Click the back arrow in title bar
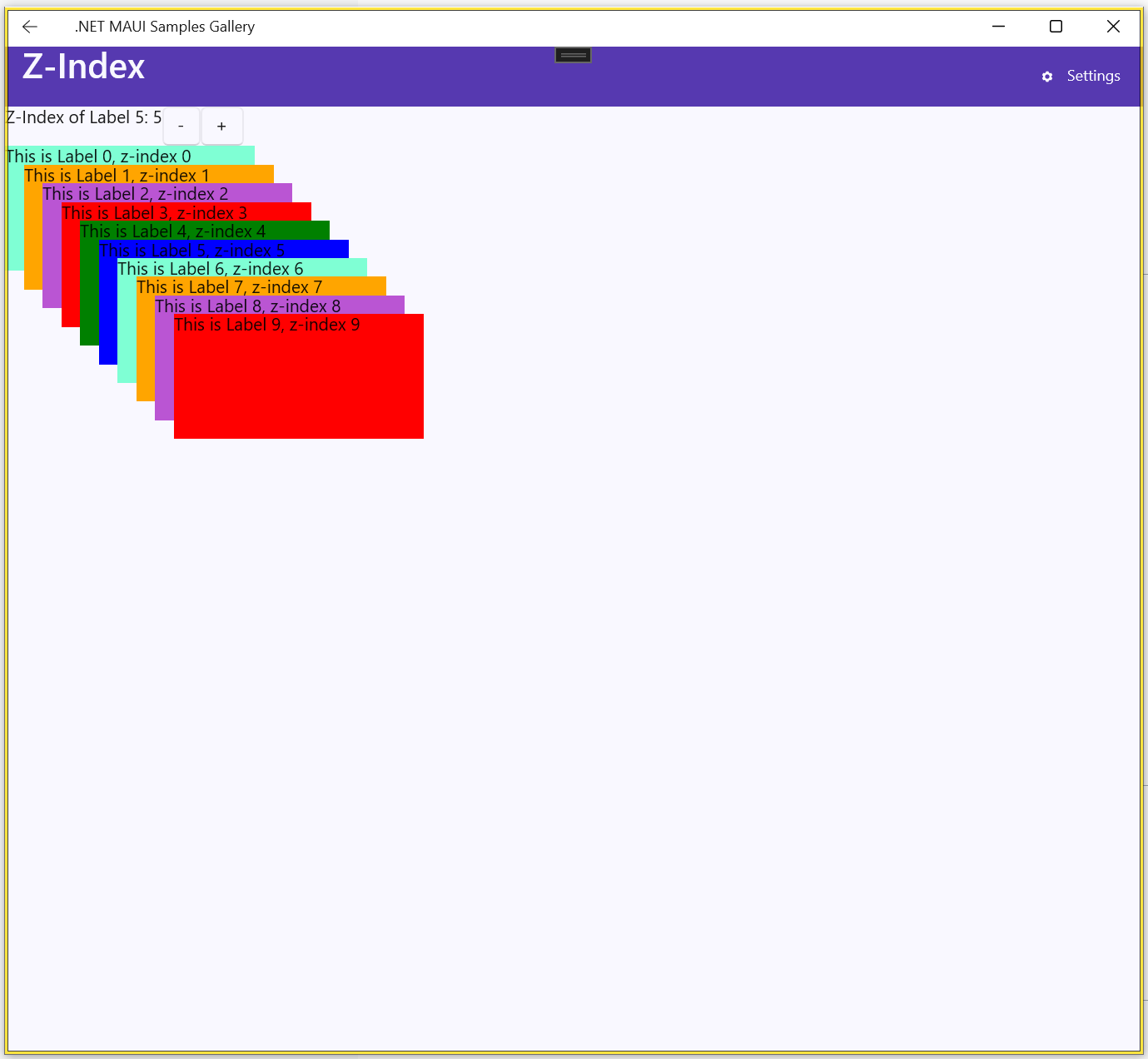The height and width of the screenshot is (1059, 1148). coord(30,27)
